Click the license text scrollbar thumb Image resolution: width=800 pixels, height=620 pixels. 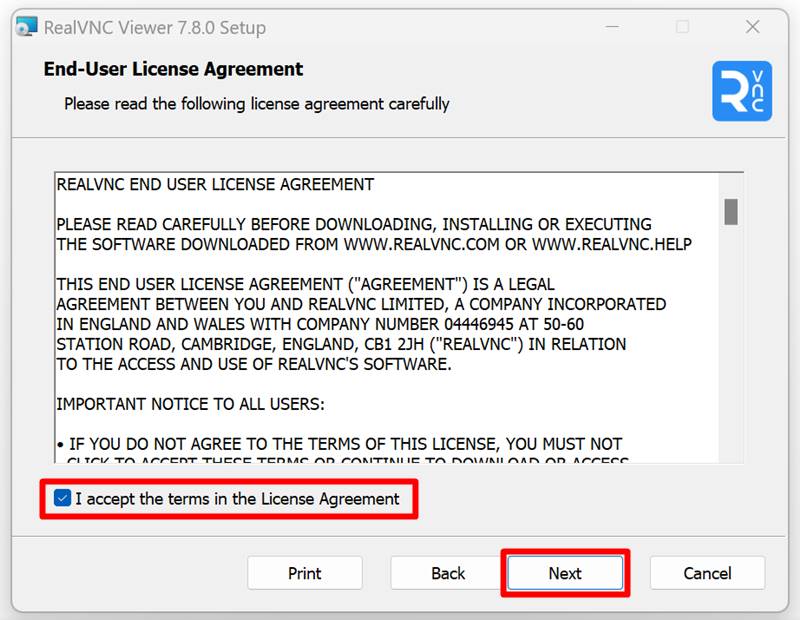[731, 211]
